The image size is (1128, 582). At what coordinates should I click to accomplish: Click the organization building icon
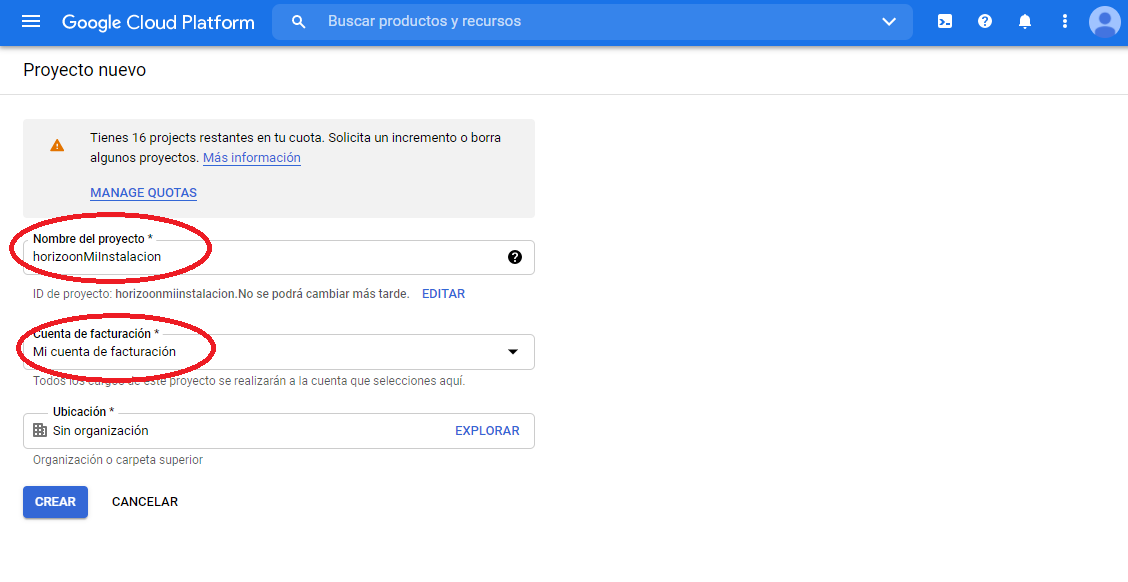point(40,430)
